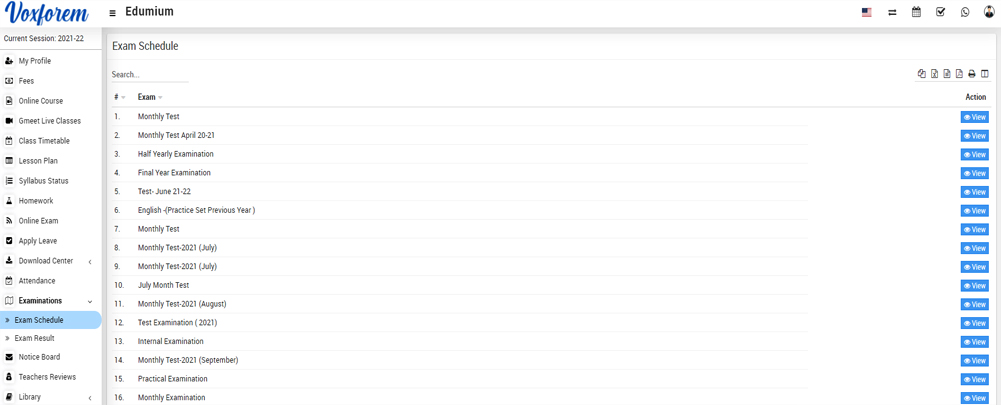
Task: Click the WhatsApp icon in header
Action: [x=965, y=12]
